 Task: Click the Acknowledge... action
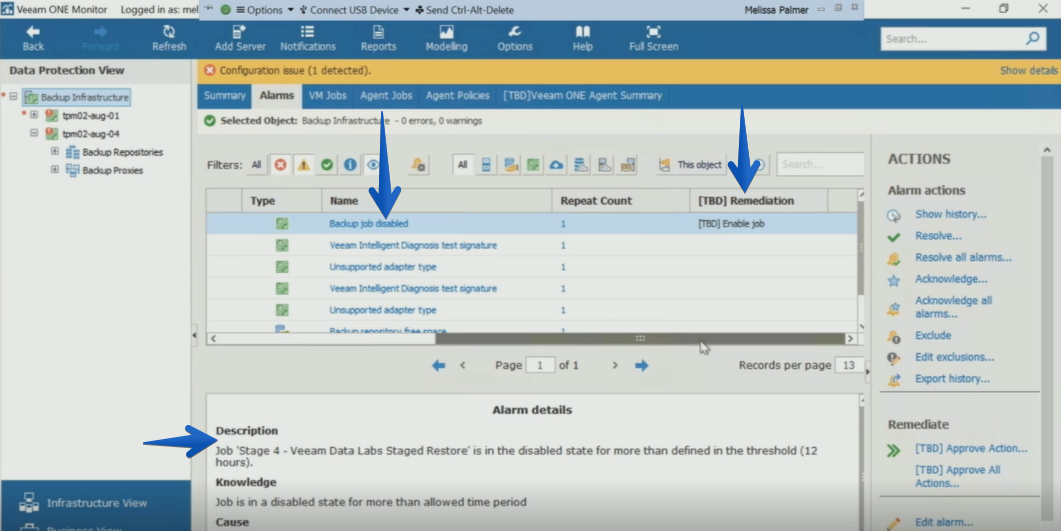[951, 279]
